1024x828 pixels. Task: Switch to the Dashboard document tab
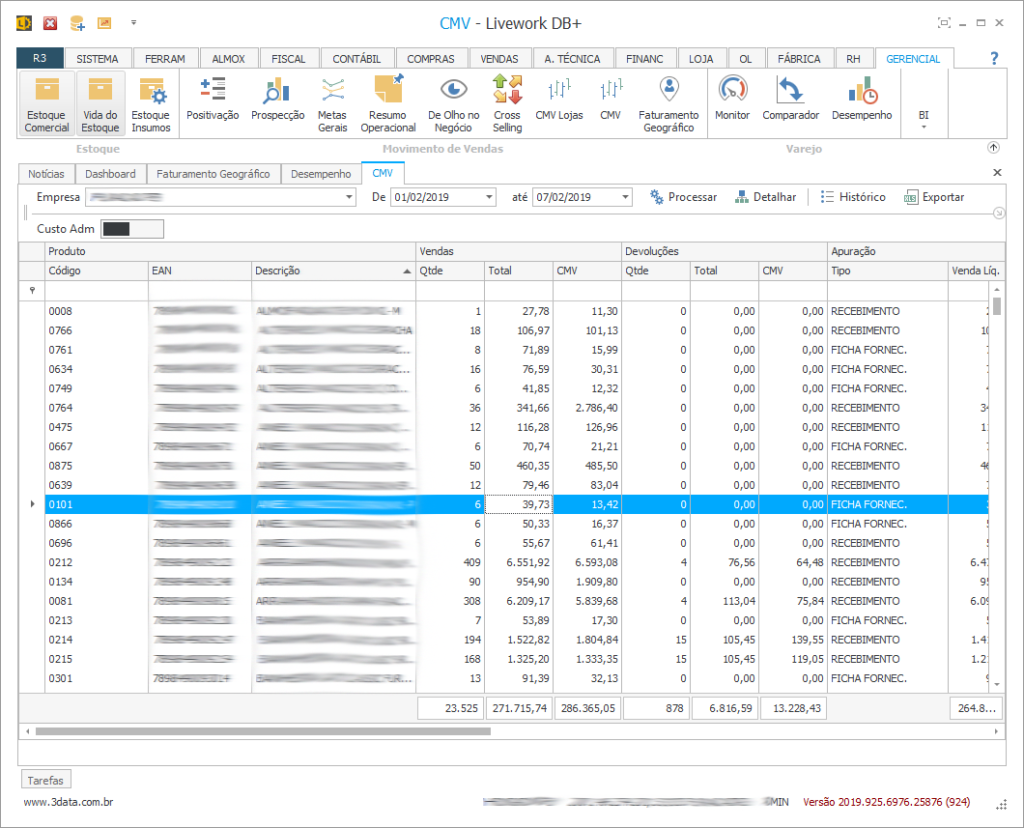click(110, 174)
